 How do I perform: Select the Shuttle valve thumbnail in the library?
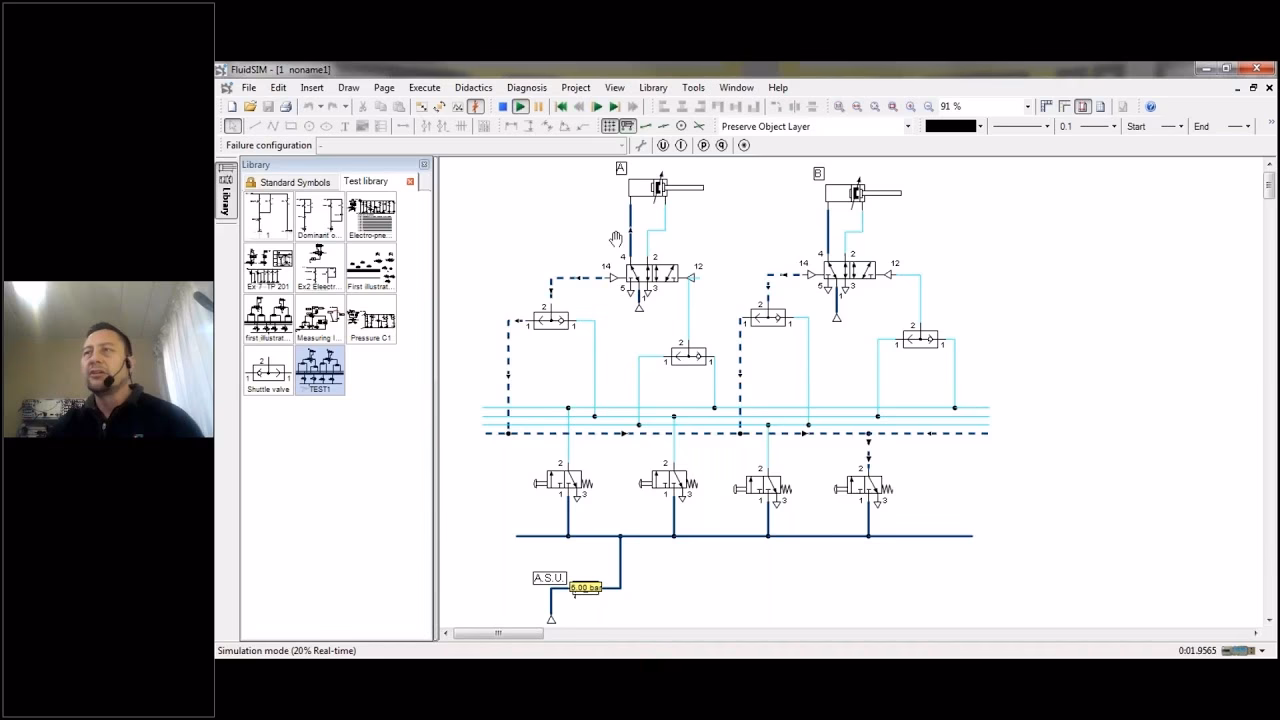[267, 372]
